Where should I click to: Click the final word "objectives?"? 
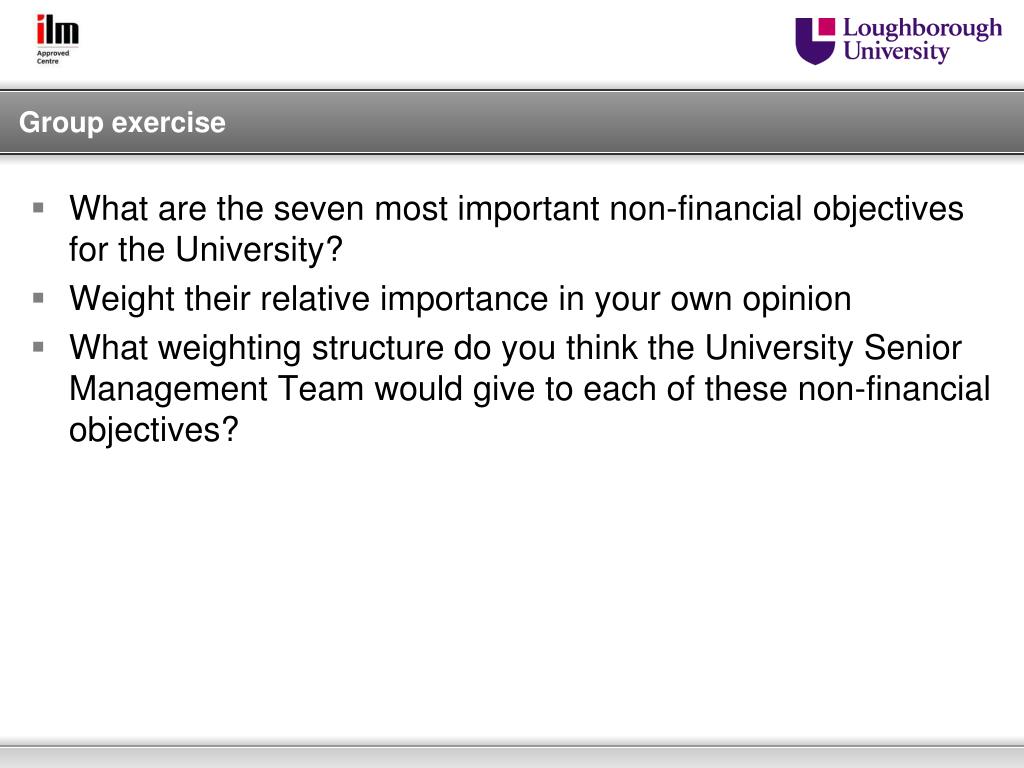(154, 431)
